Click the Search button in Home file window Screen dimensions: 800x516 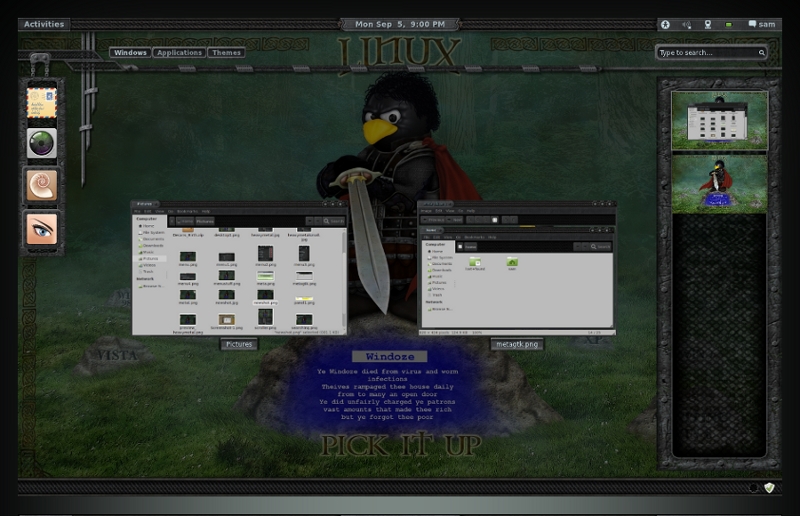pyautogui.click(x=601, y=247)
